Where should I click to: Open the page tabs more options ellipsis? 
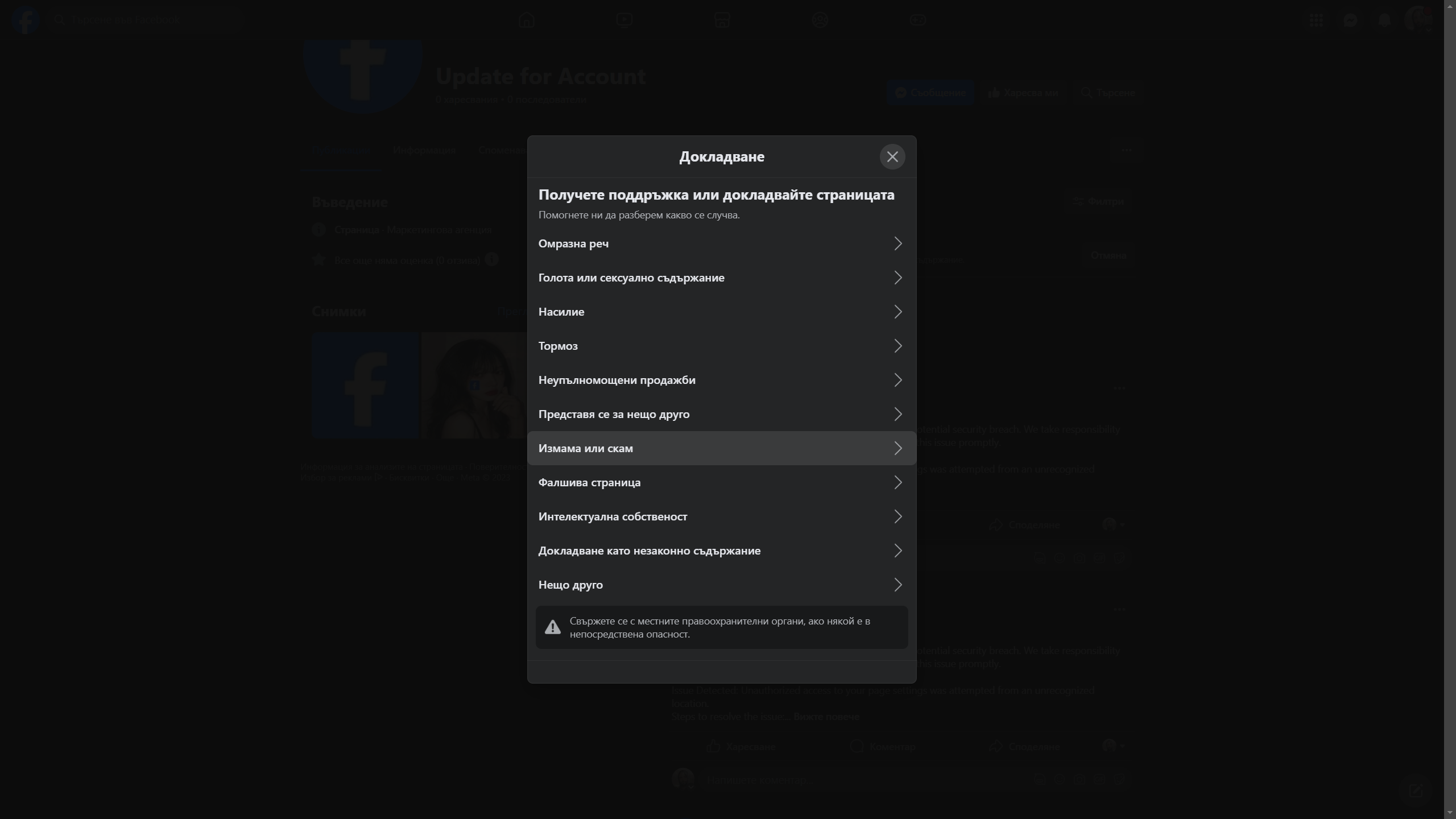[1126, 151]
